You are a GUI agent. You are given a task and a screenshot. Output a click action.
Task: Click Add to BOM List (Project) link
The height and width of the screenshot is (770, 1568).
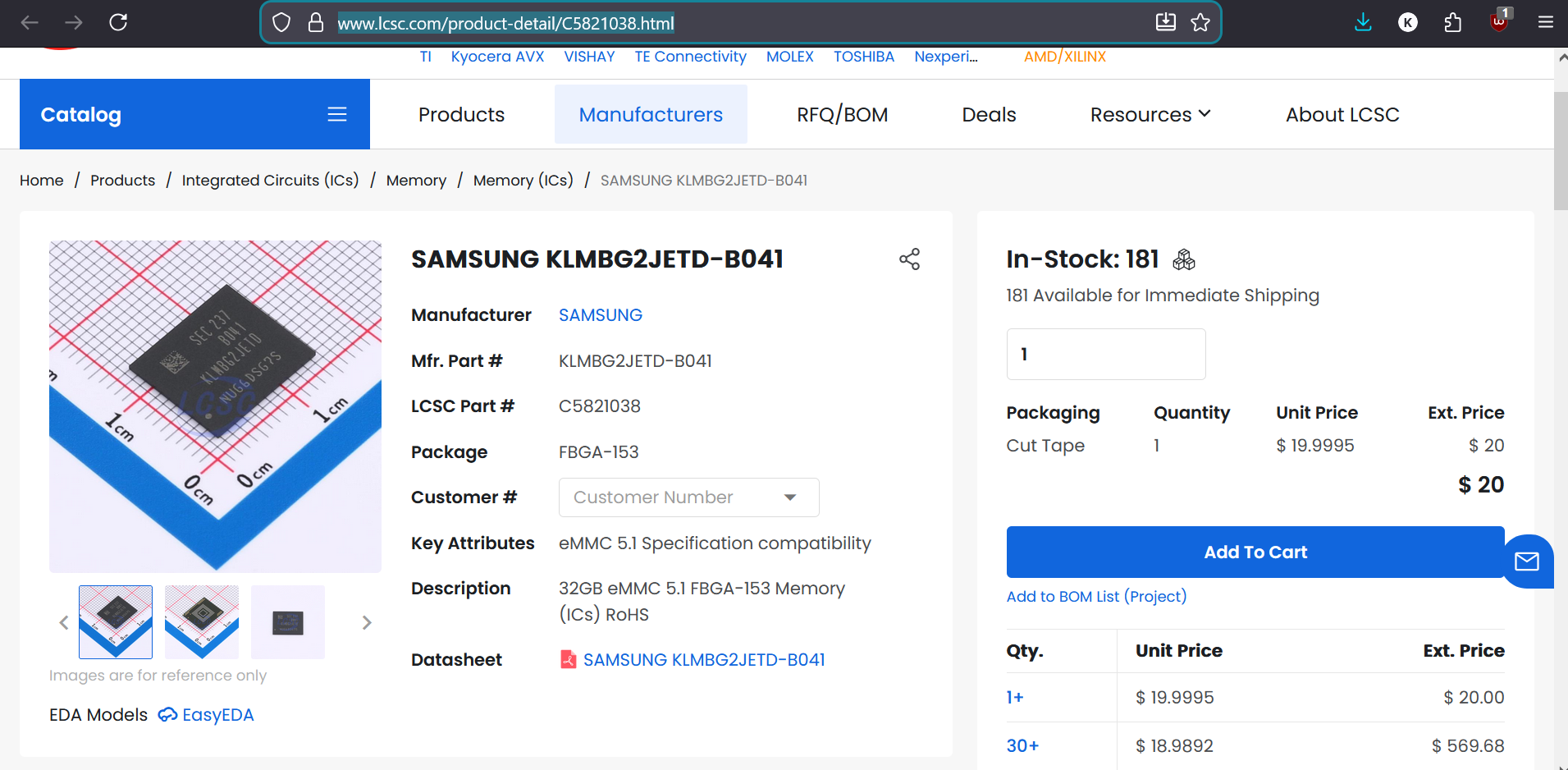click(1096, 596)
